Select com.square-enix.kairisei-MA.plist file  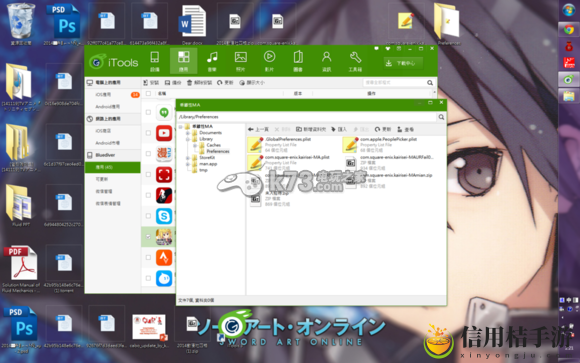[289, 162]
